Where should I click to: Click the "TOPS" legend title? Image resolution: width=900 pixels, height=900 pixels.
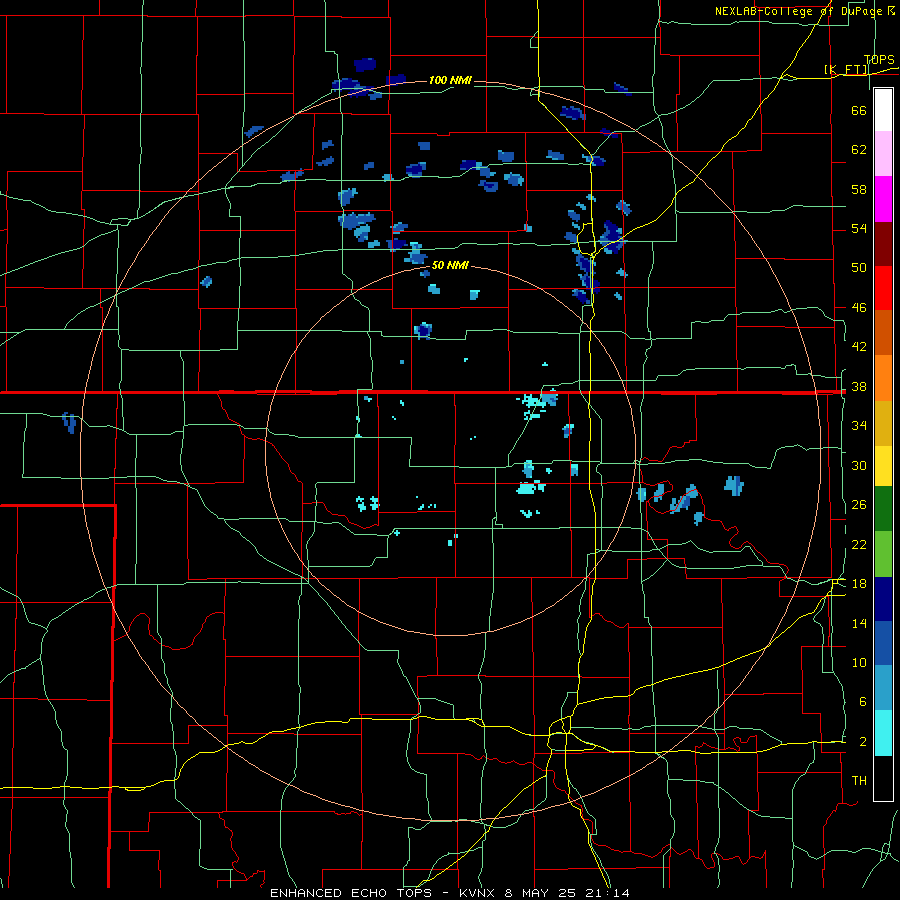pyautogui.click(x=879, y=60)
